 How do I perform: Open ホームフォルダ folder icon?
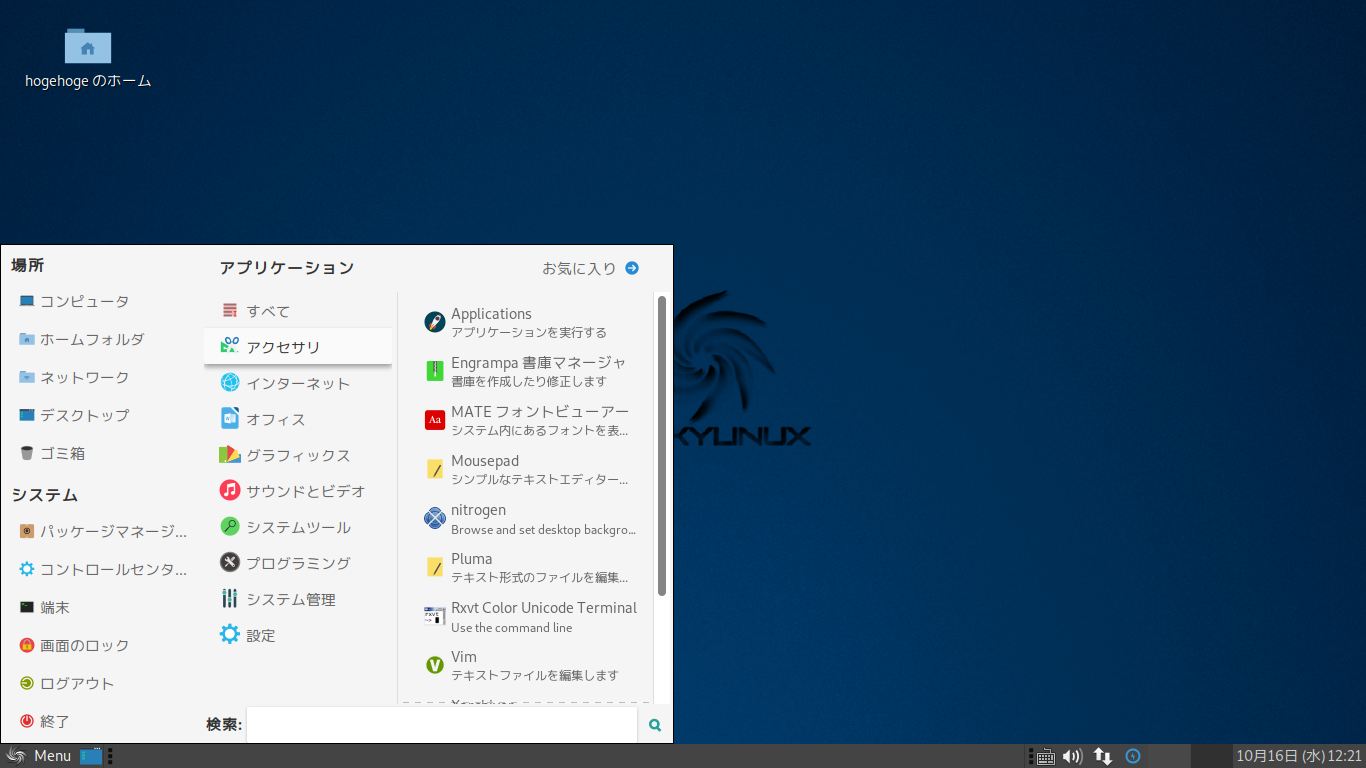click(x=27, y=339)
